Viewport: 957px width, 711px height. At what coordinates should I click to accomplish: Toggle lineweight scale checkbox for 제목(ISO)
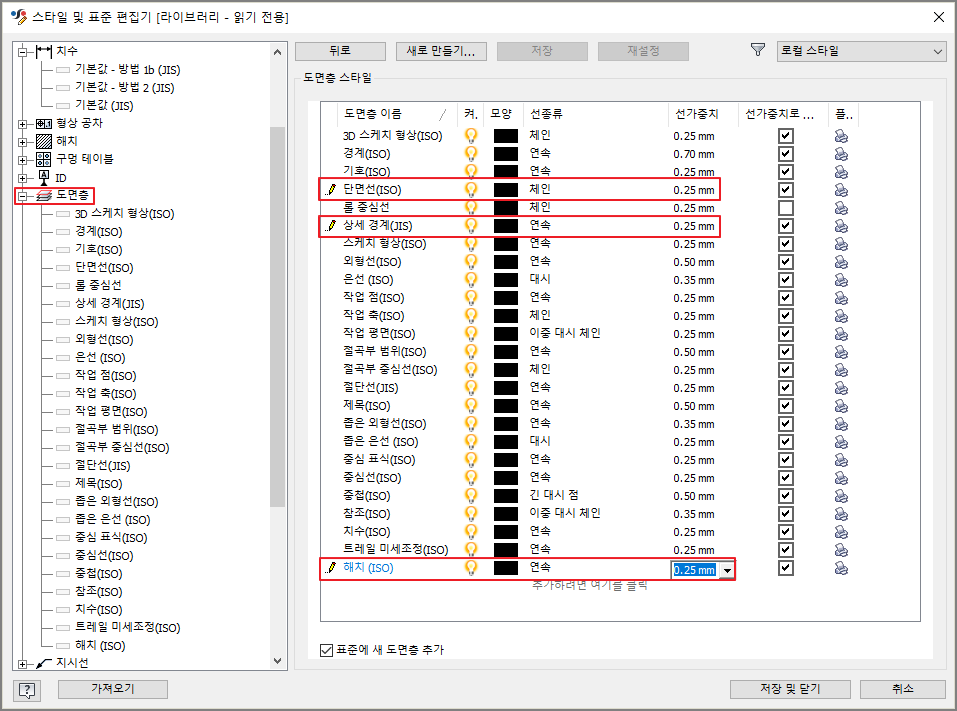click(785, 406)
